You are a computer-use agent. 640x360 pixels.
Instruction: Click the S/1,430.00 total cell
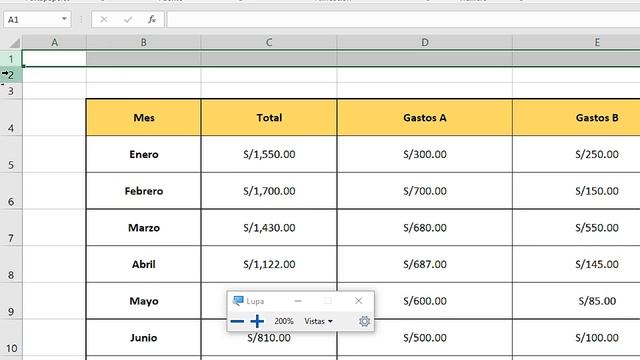(x=269, y=228)
